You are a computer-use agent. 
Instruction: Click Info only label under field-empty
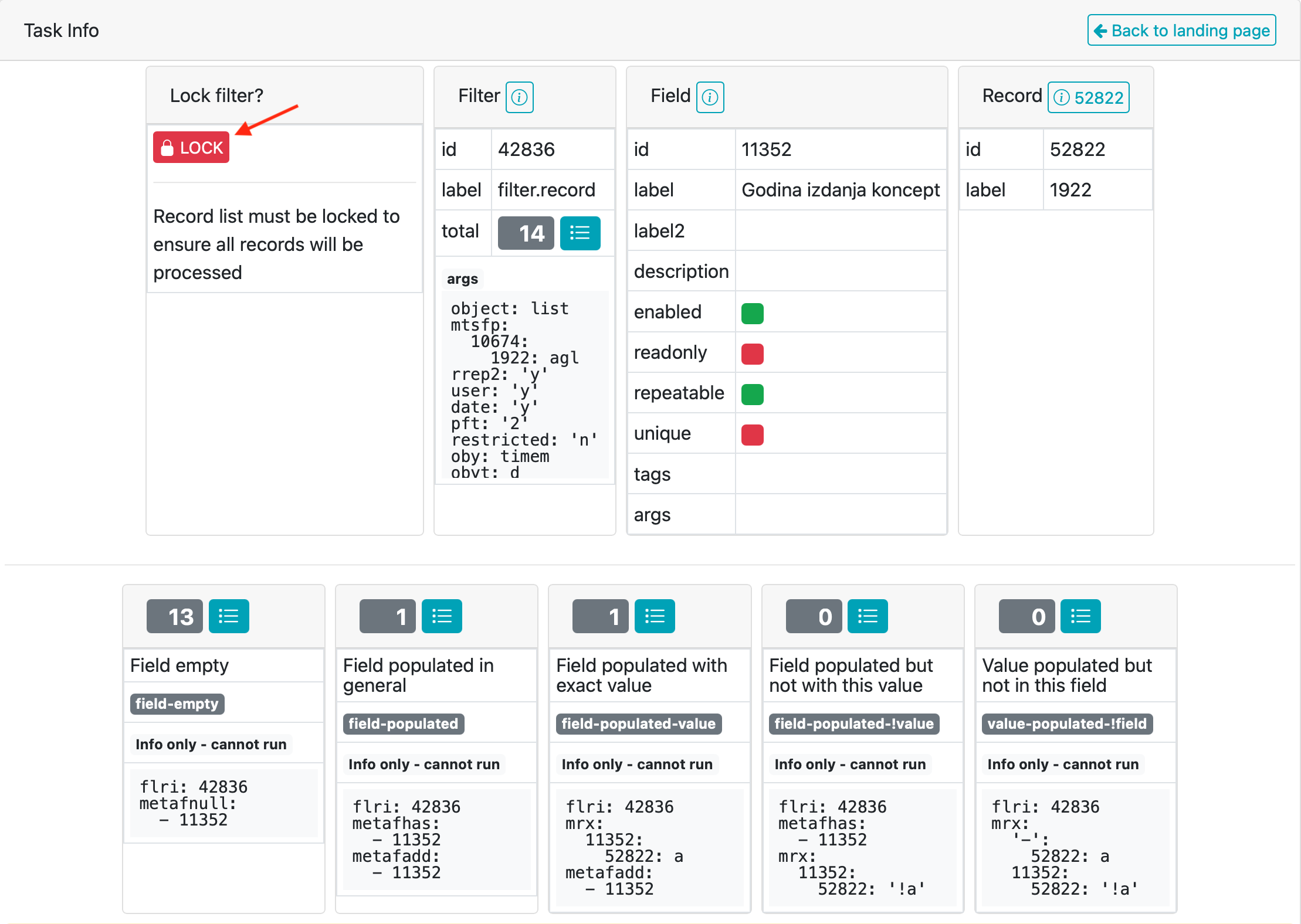(211, 744)
